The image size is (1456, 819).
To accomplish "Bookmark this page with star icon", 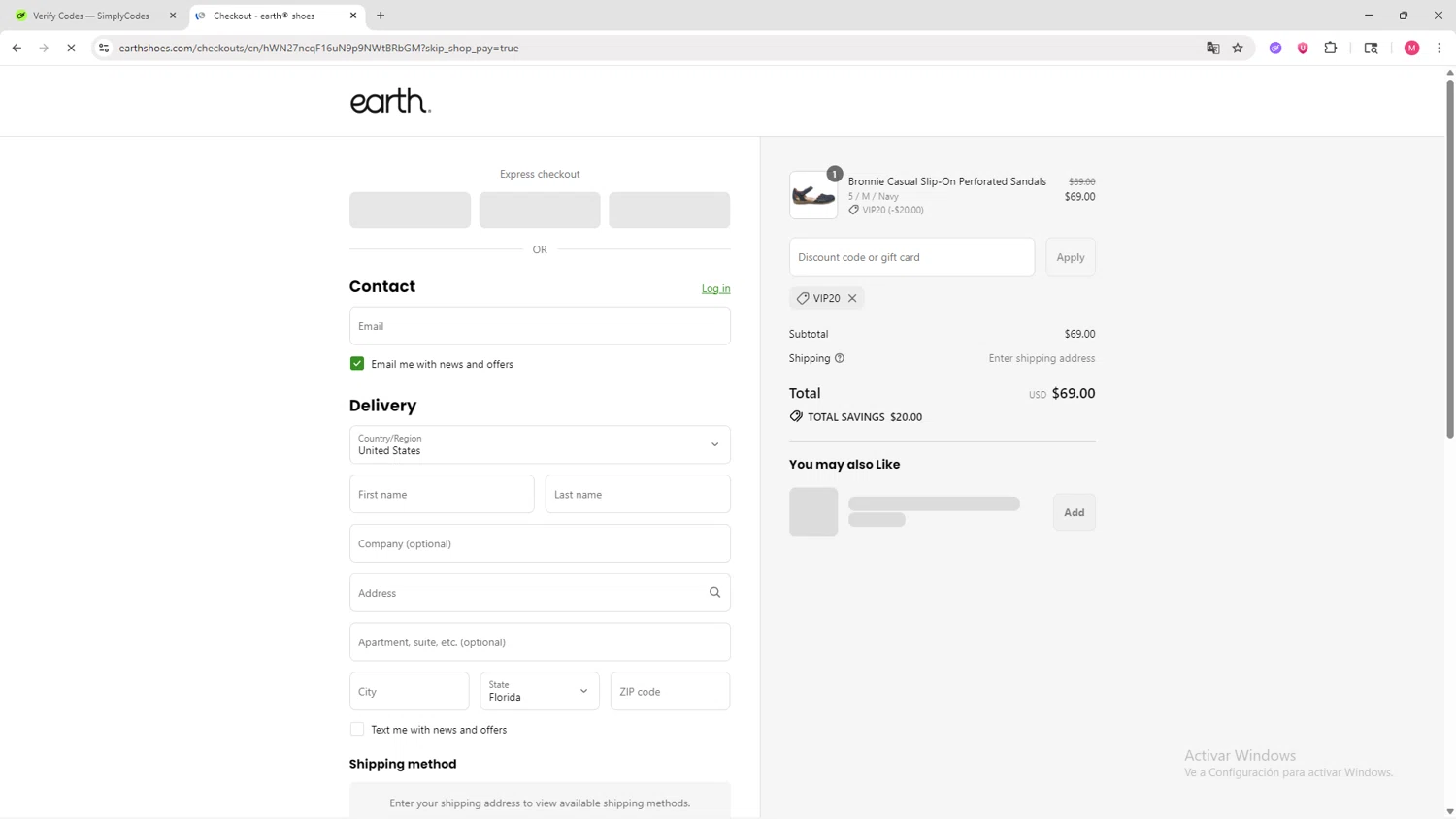I will [x=1238, y=48].
